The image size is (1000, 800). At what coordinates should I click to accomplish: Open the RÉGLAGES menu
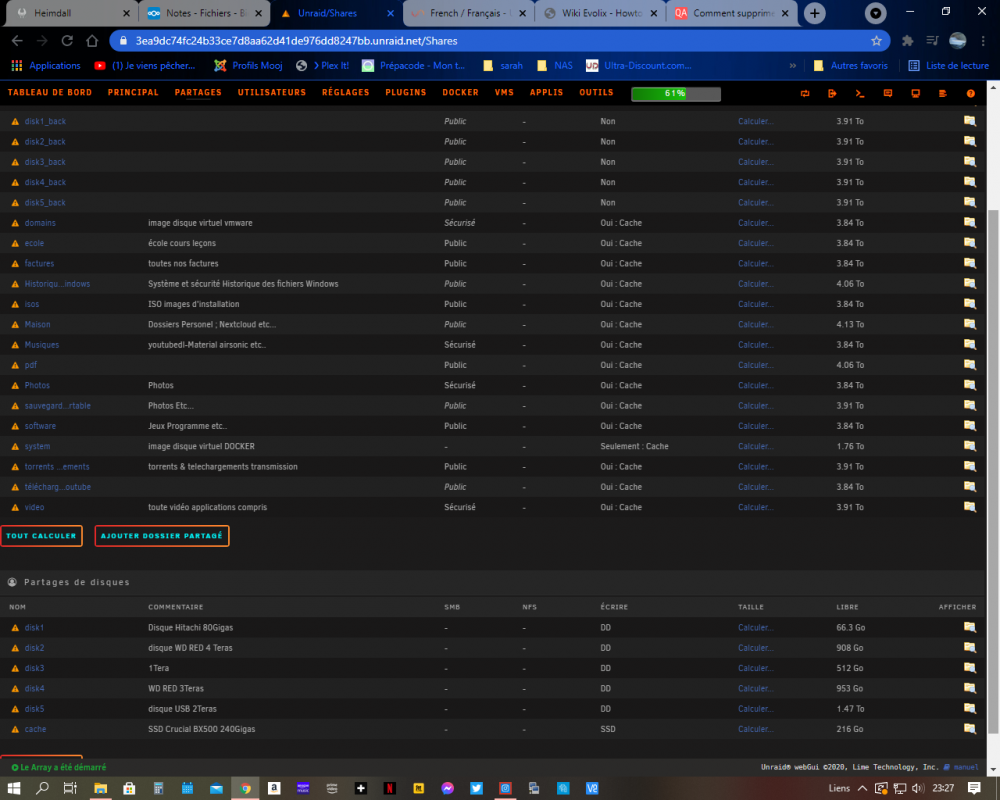click(346, 93)
